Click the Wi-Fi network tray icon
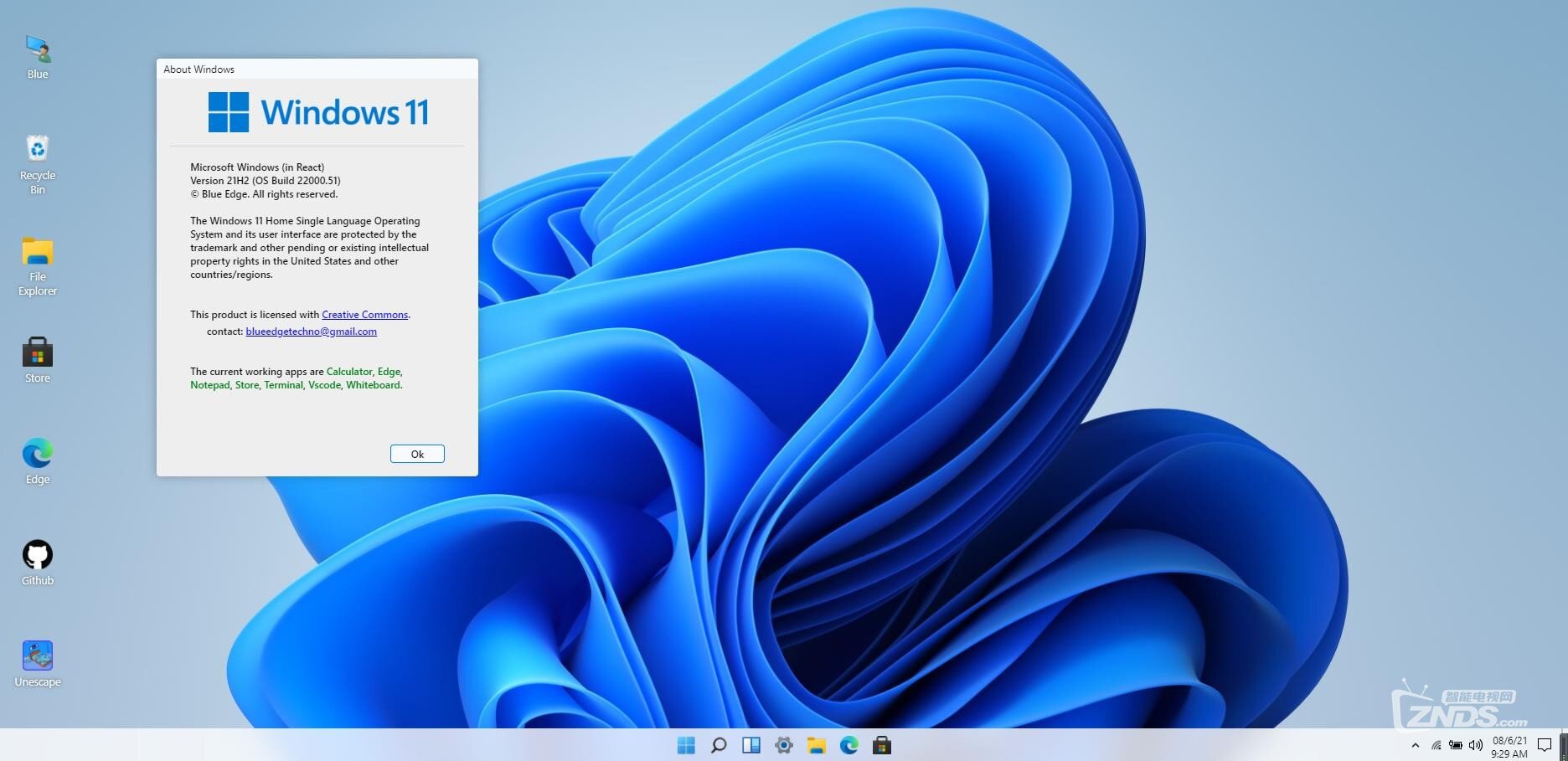The image size is (1568, 761). 1436,745
